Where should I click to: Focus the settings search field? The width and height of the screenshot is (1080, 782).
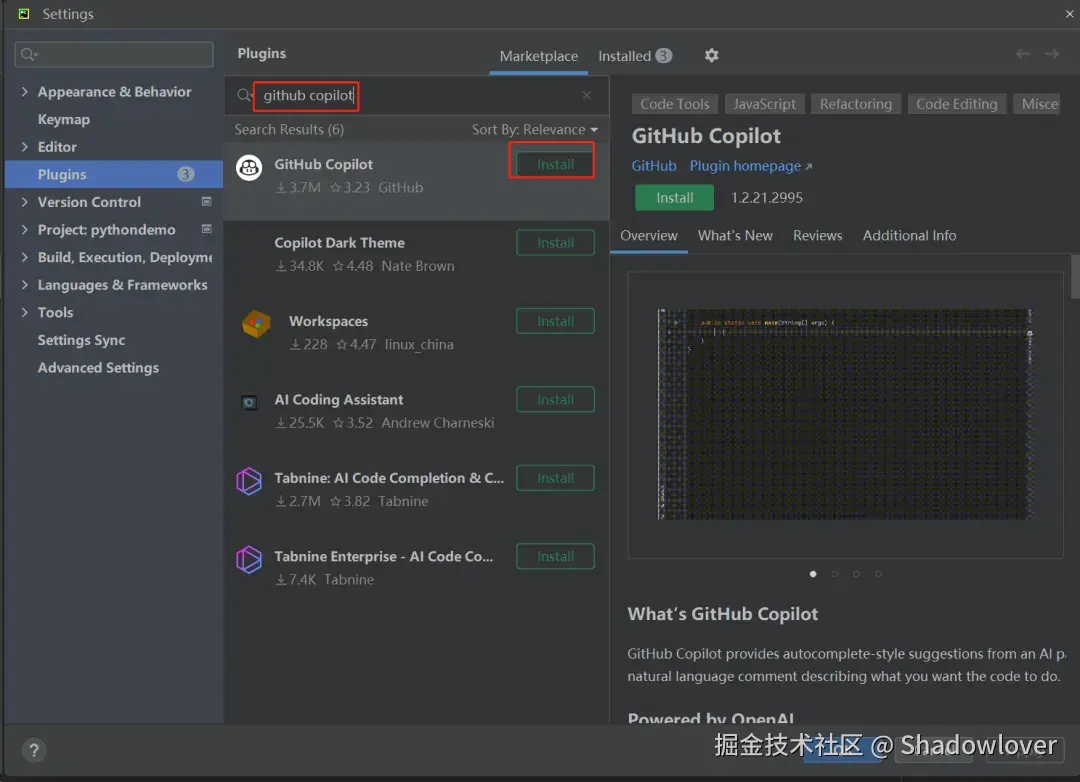(x=114, y=54)
